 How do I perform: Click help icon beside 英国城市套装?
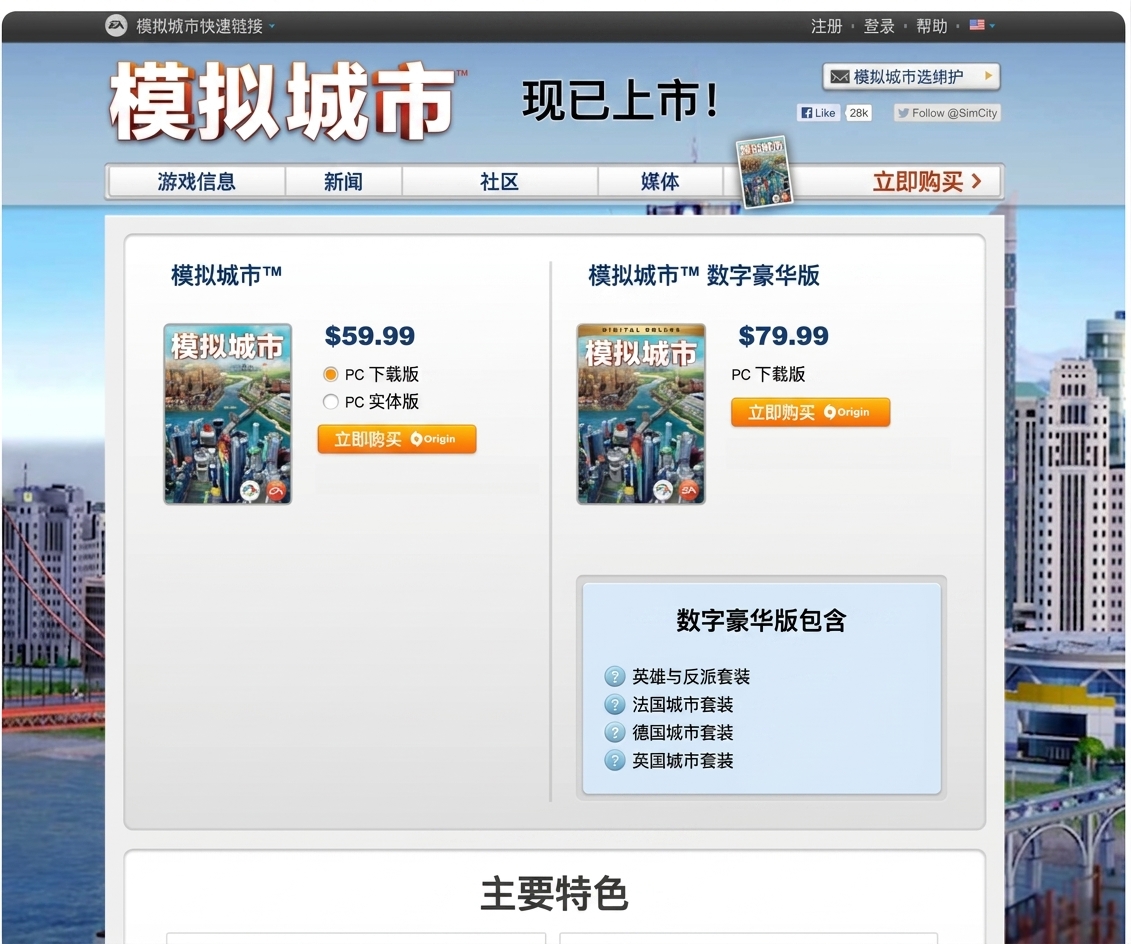pos(614,761)
